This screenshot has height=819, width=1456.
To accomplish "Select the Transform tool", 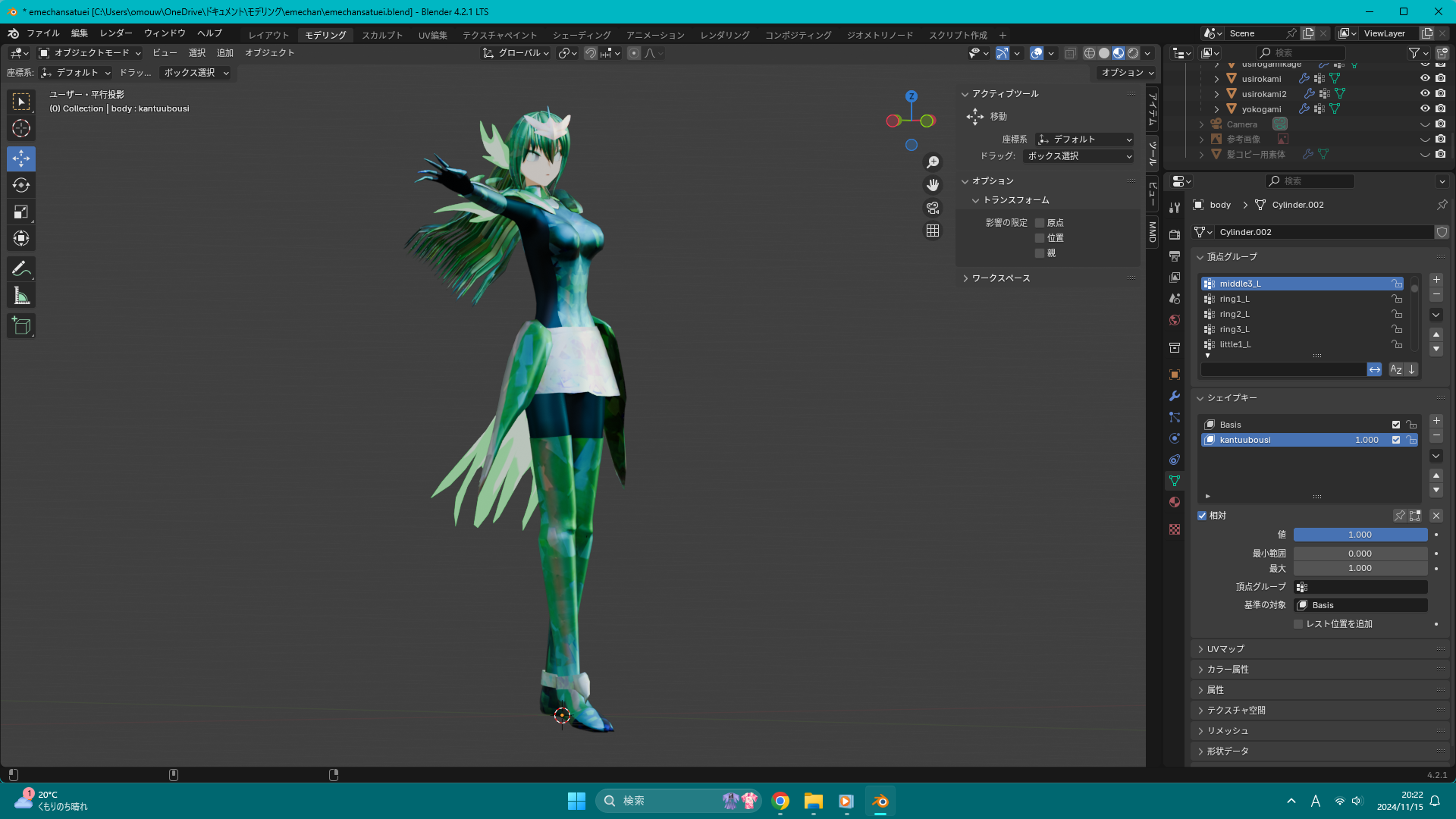I will point(21,238).
